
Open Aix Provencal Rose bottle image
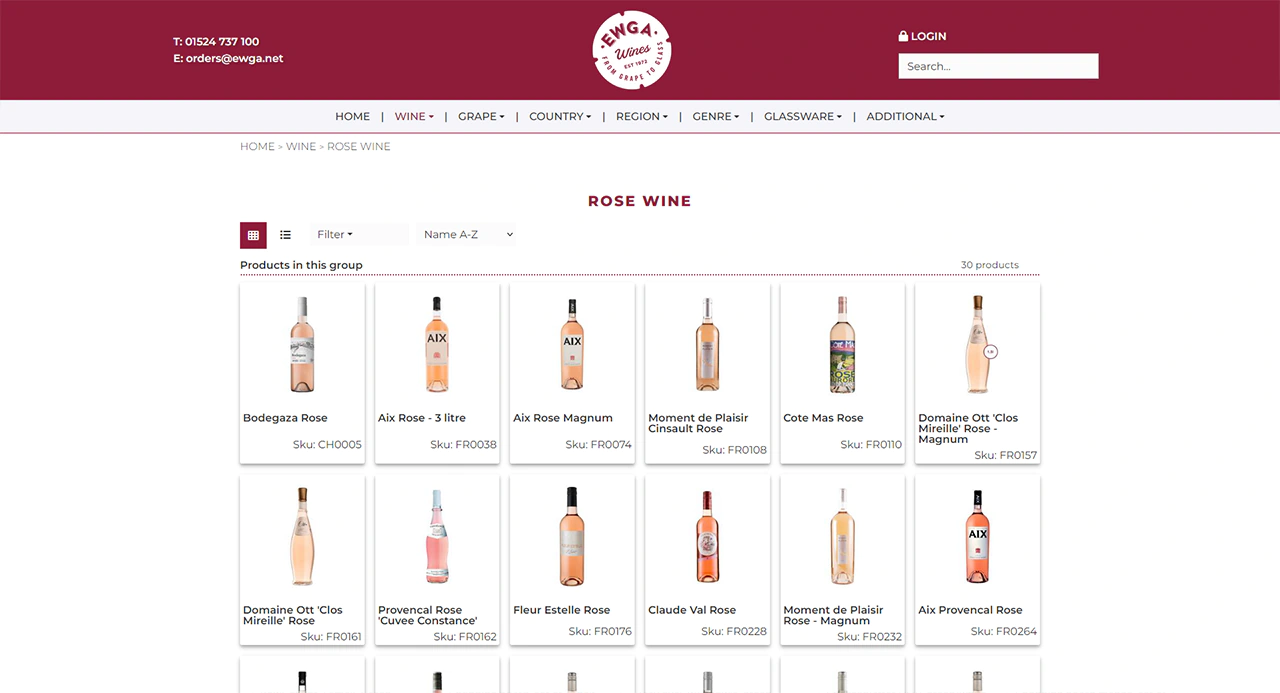[x=978, y=537]
